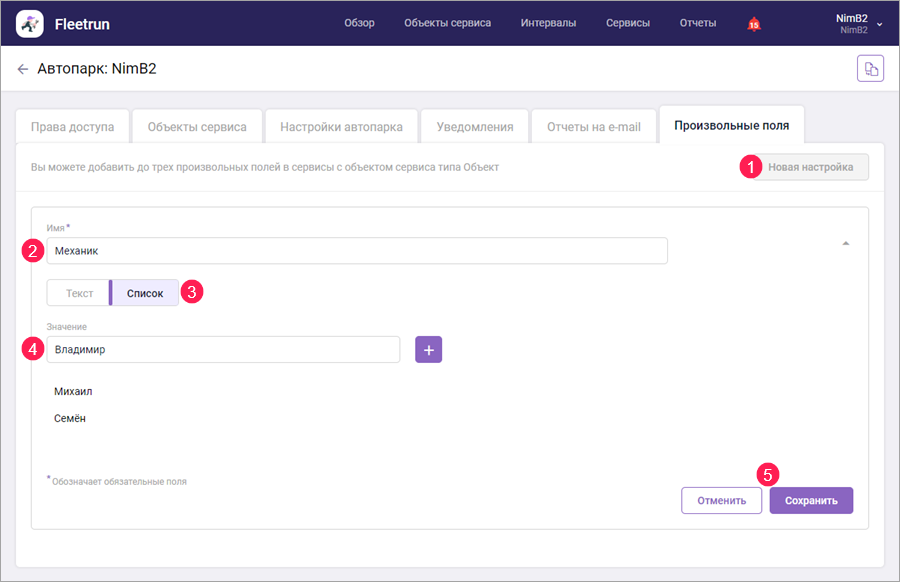
Task: Open the Сервисы navigation item
Action: pyautogui.click(x=628, y=23)
